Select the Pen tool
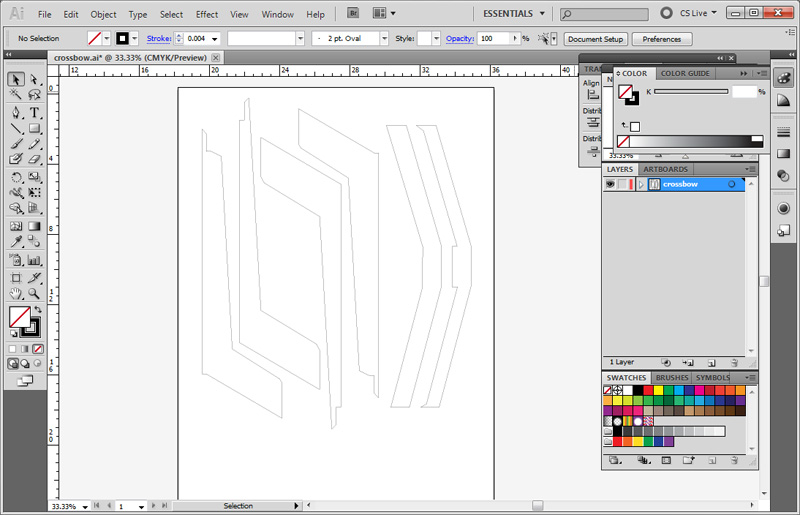Screen dimensions: 800x515 (16, 112)
